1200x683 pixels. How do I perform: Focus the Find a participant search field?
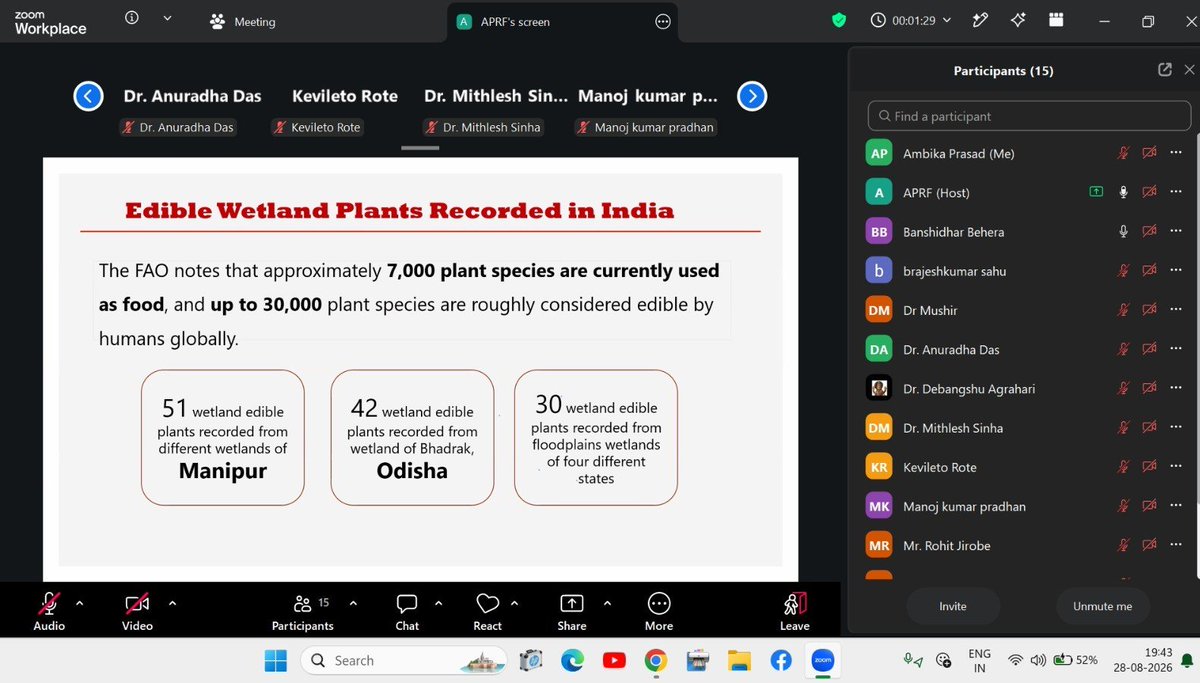[1029, 116]
